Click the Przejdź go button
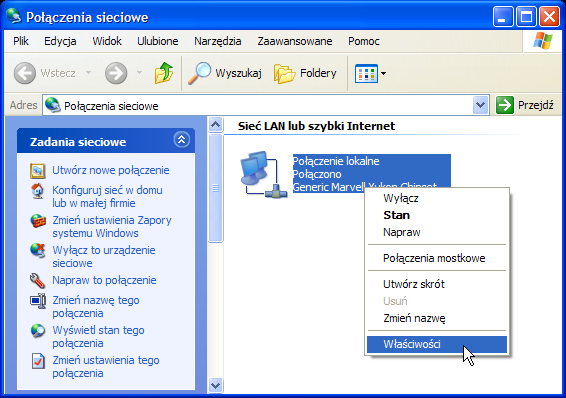The height and width of the screenshot is (398, 566). tap(525, 105)
